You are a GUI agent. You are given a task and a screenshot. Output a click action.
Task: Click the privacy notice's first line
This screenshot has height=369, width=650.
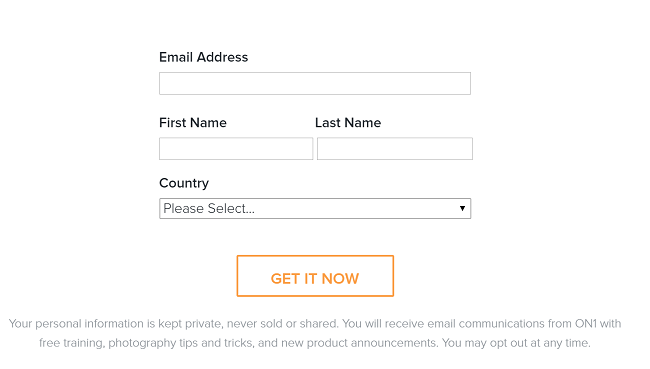[x=315, y=324]
